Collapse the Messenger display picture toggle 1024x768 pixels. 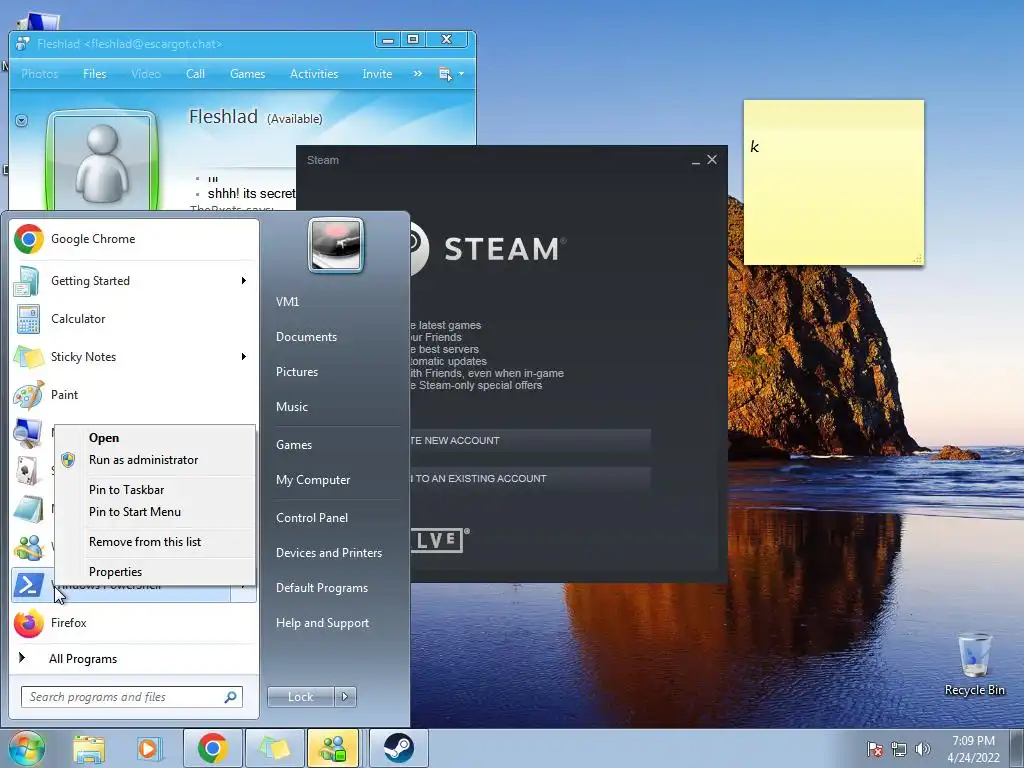click(22, 121)
